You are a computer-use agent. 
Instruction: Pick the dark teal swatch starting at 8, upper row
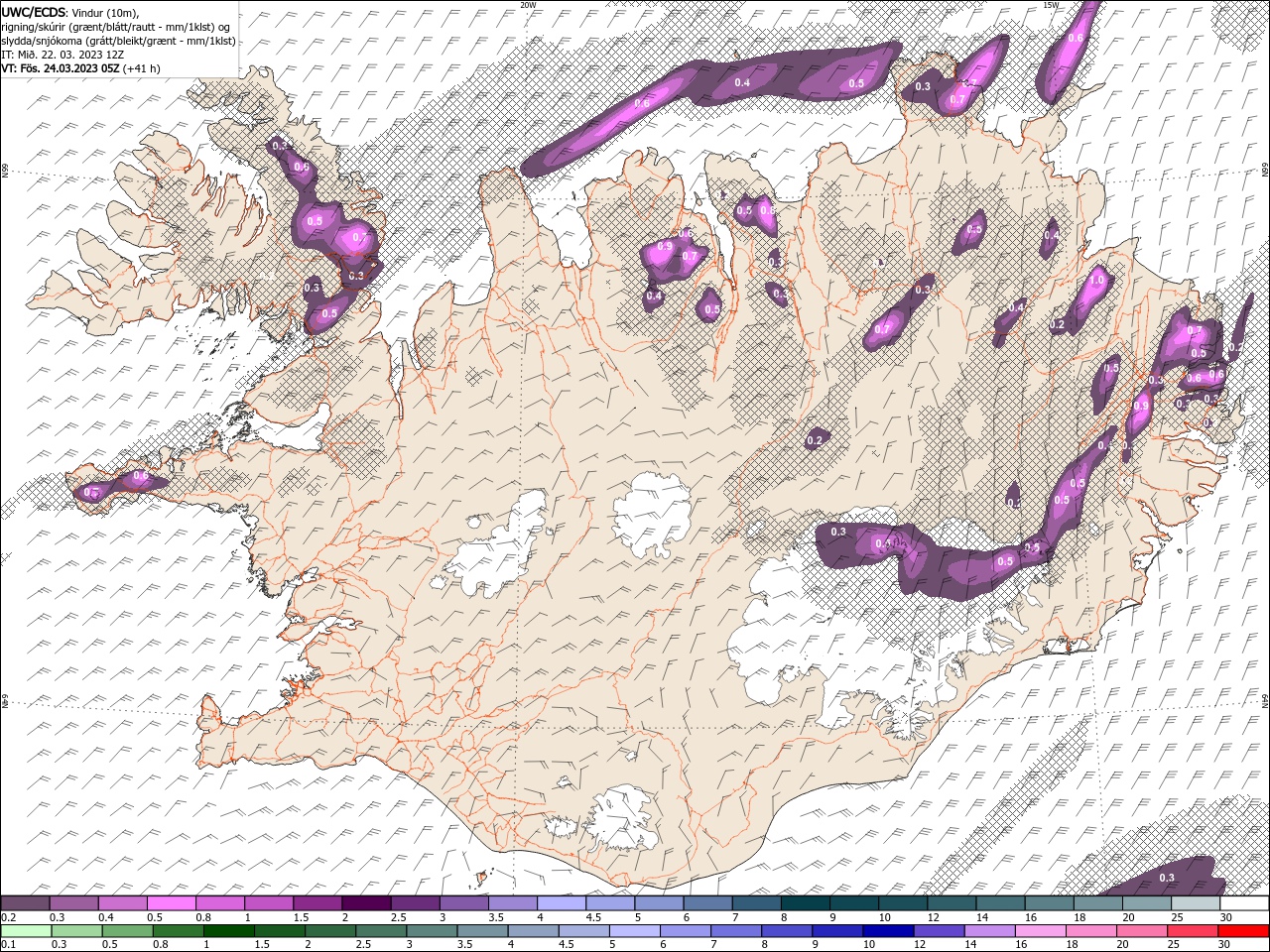[805, 903]
